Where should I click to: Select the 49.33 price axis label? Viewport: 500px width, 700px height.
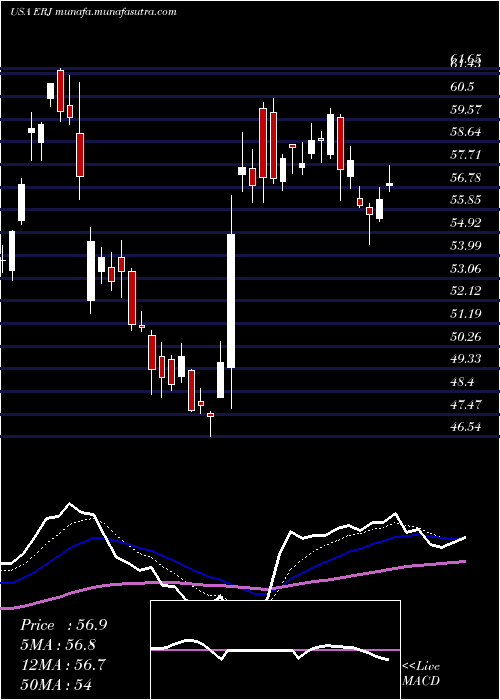pos(466,359)
